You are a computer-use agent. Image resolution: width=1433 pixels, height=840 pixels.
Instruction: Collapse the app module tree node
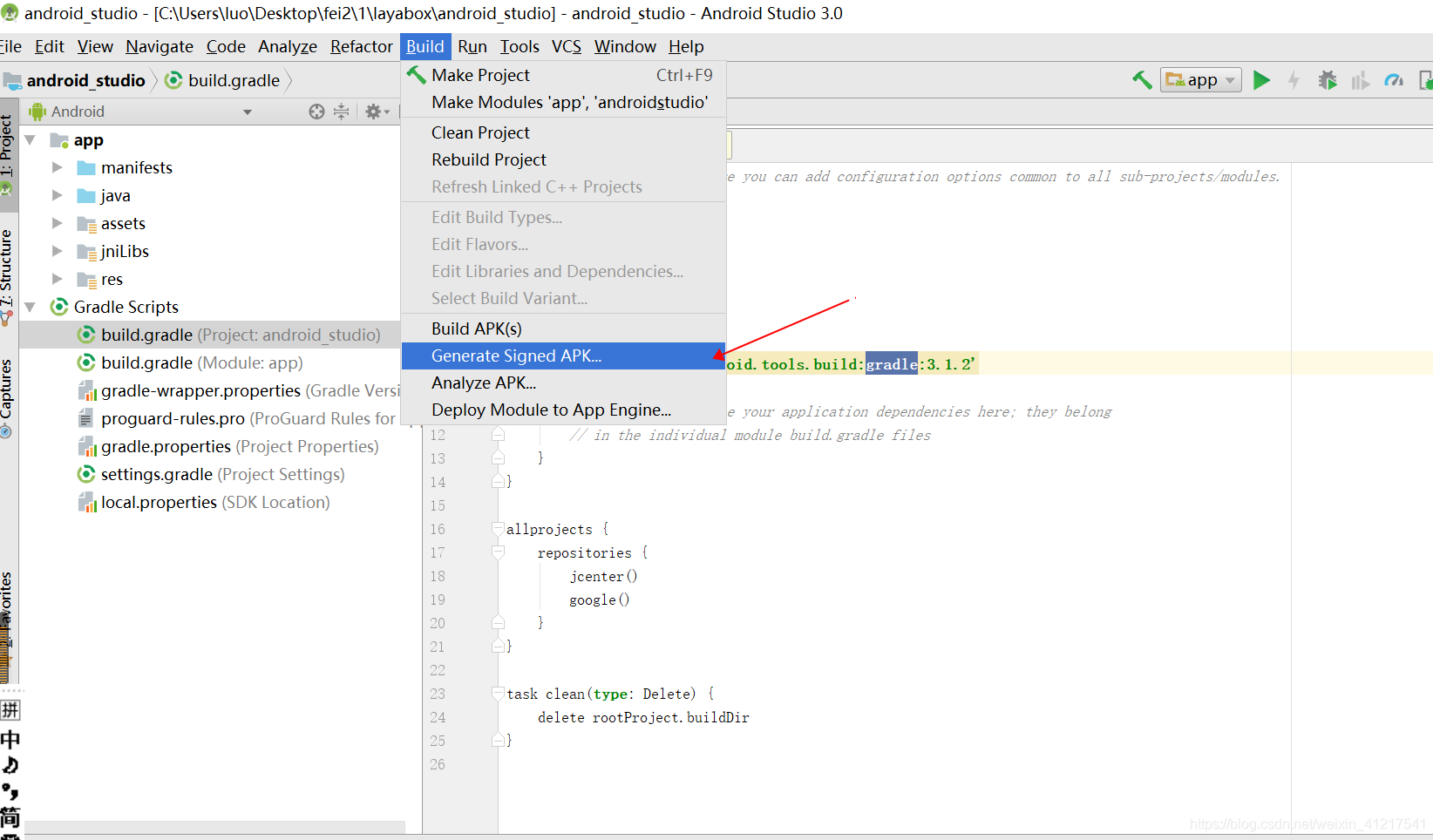point(31,140)
